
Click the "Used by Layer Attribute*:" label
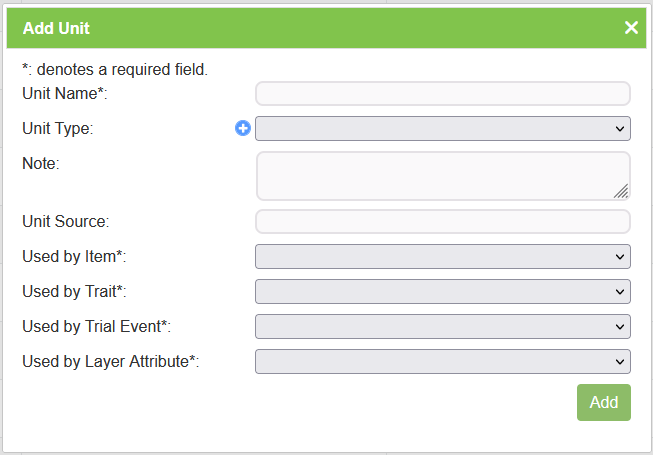click(x=110, y=362)
